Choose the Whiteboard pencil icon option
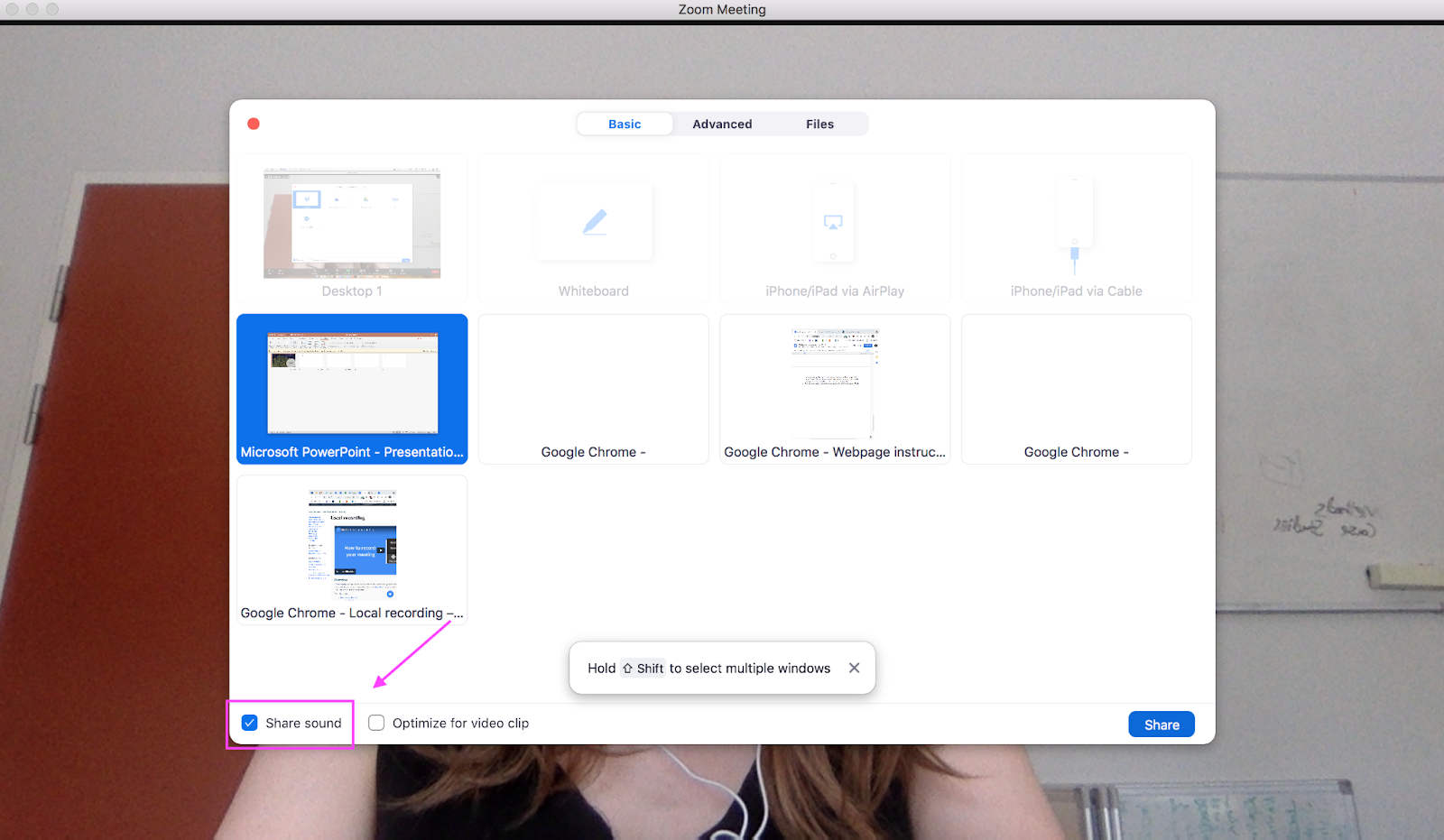Viewport: 1444px width, 840px height. pos(594,222)
